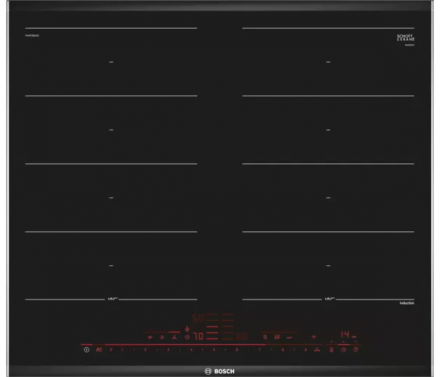
Task: Touch the round symbol left of 7.0
Action: tap(187, 337)
